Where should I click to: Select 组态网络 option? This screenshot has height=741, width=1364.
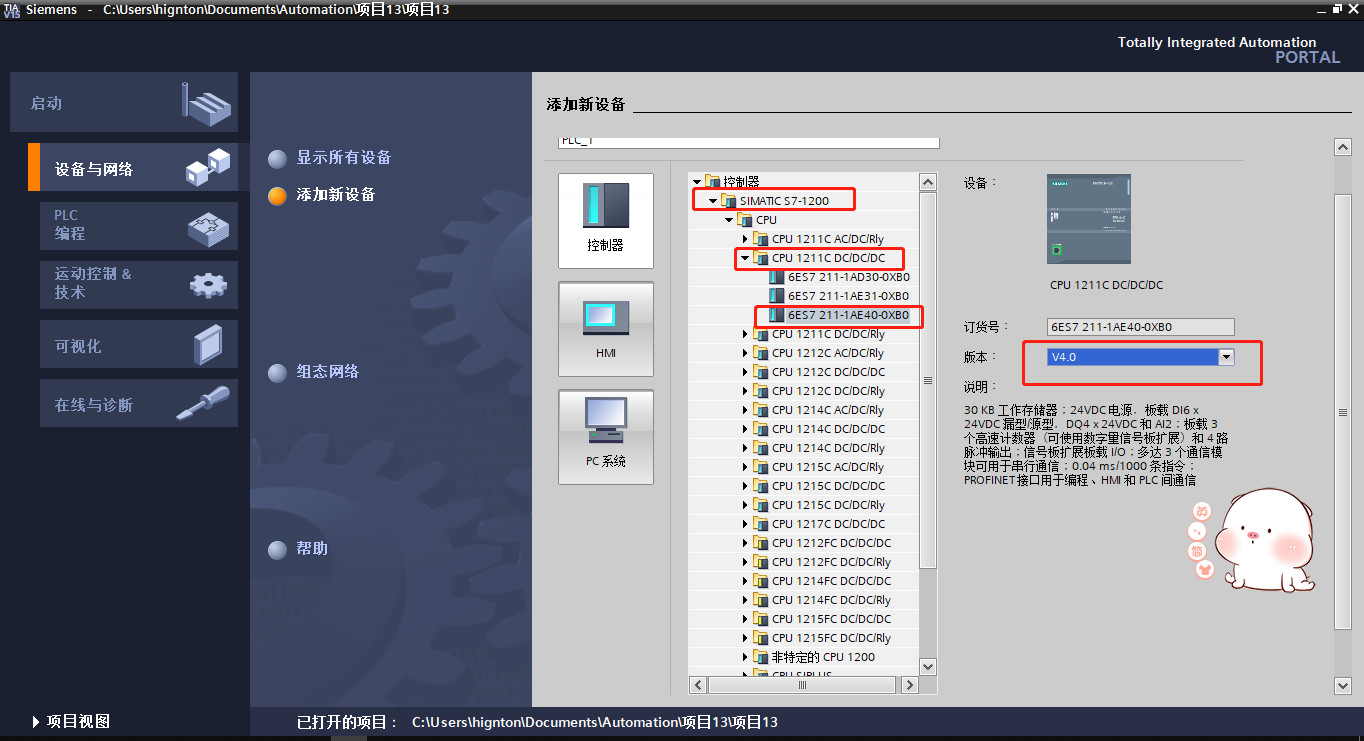327,372
